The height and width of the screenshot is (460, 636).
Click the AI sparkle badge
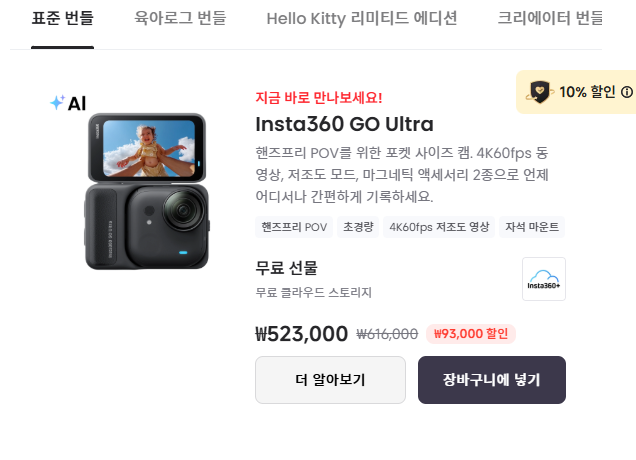68,103
